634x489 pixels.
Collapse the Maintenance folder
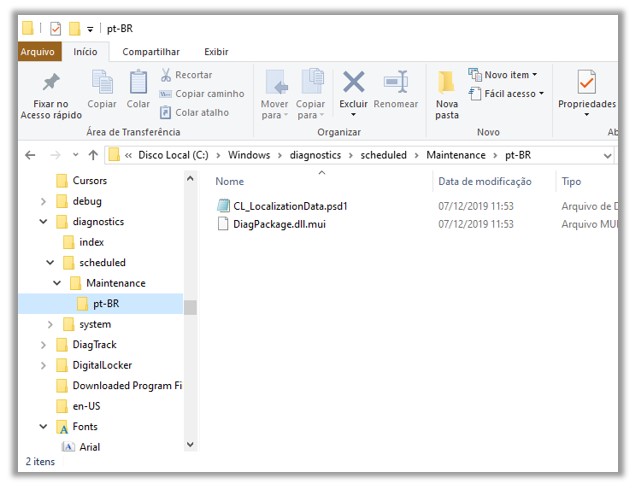tap(57, 283)
